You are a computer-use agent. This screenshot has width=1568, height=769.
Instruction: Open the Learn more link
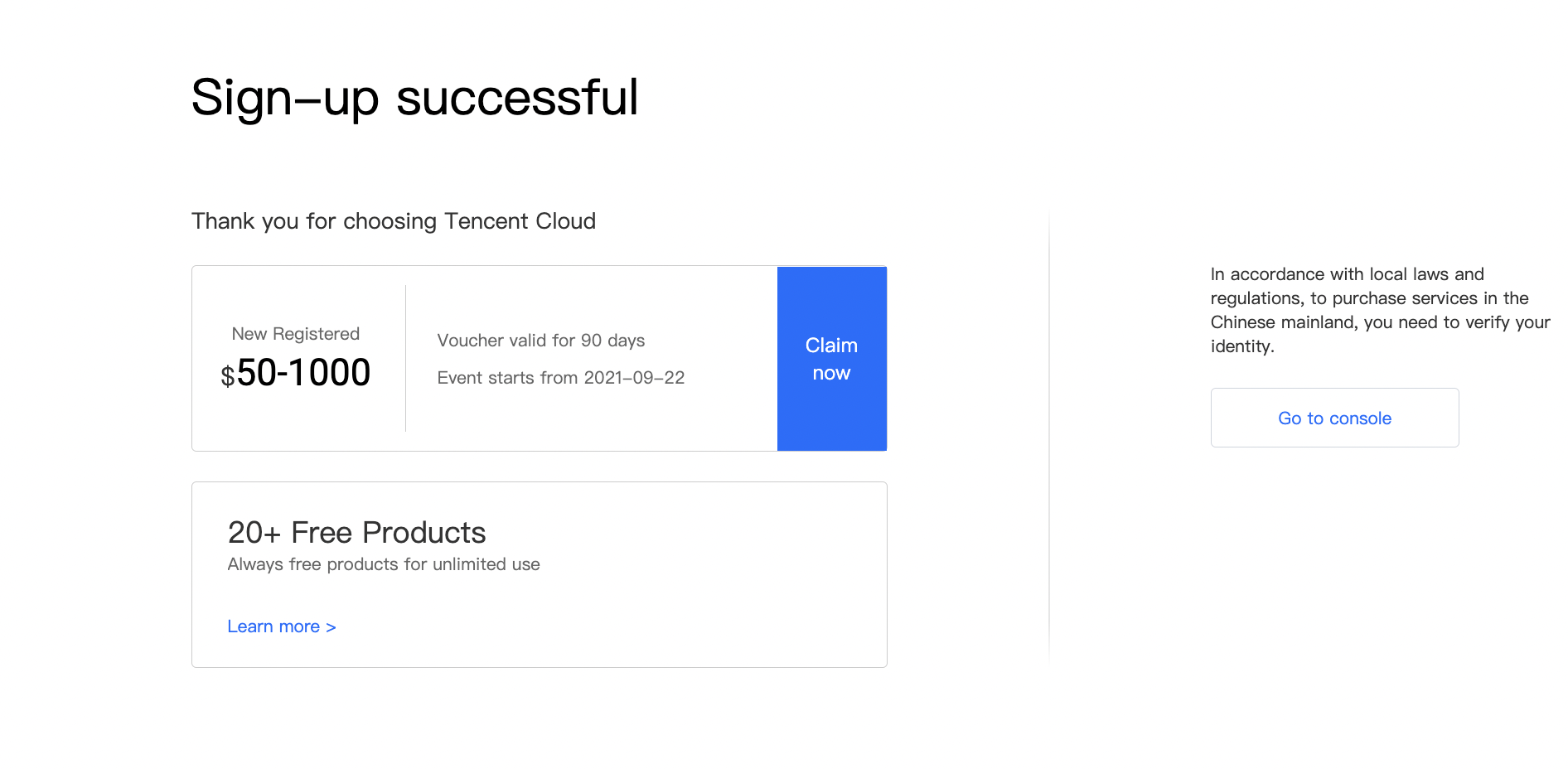[x=282, y=626]
